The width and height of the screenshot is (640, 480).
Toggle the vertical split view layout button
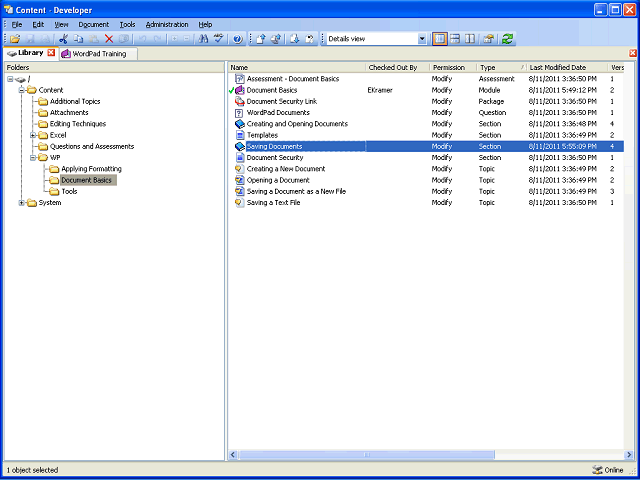pyautogui.click(x=470, y=39)
